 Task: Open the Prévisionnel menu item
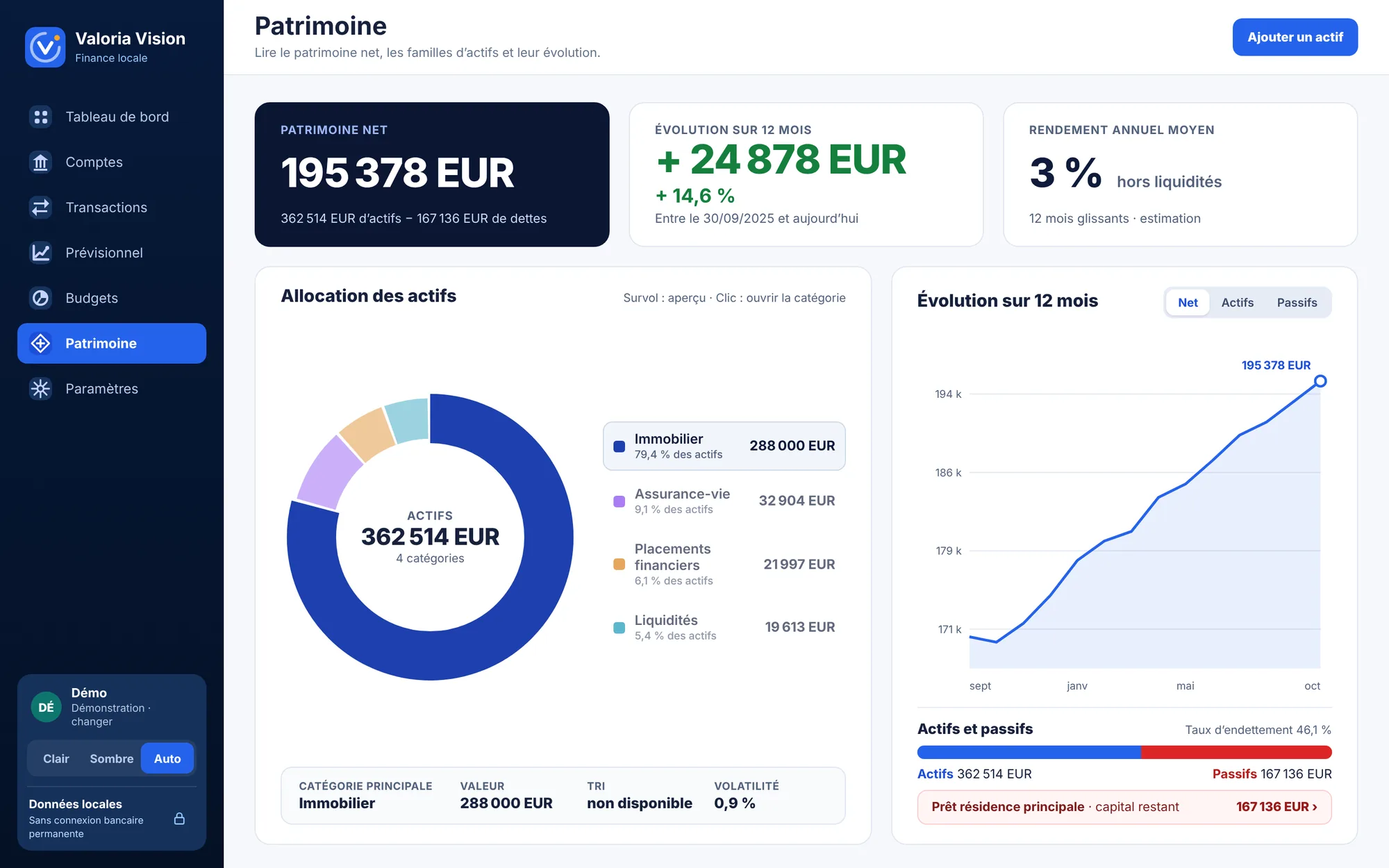112,253
